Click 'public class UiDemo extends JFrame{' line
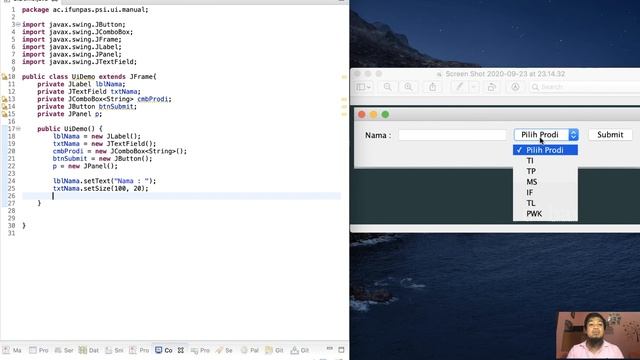 [x=89, y=77]
